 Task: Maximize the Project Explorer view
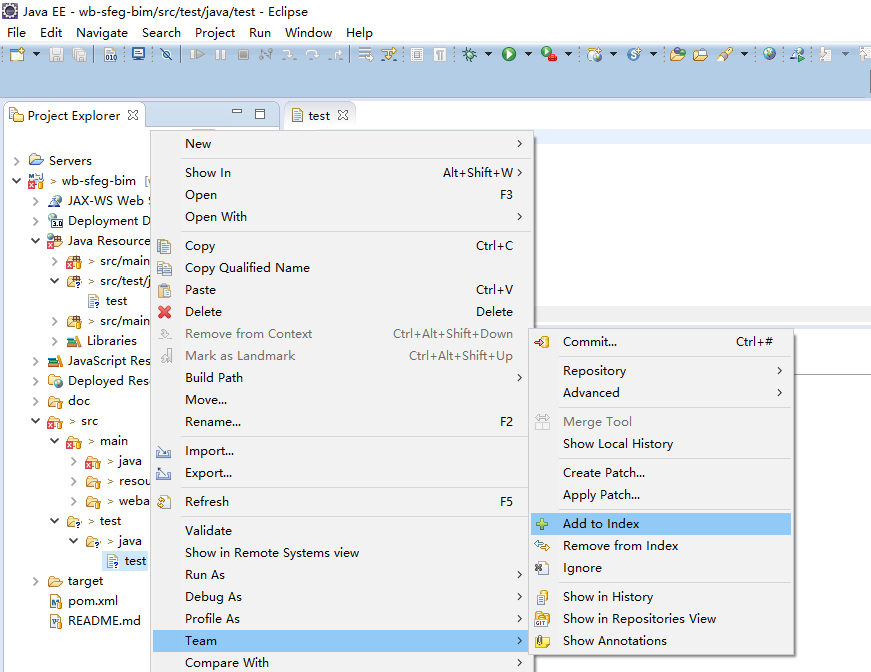(260, 114)
